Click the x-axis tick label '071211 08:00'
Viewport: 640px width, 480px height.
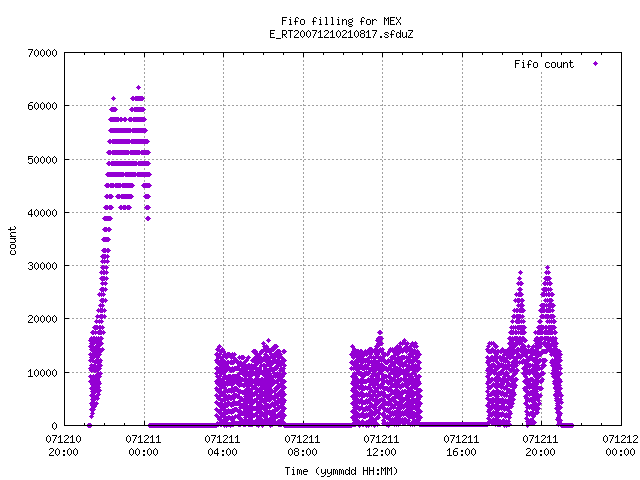(x=302, y=446)
